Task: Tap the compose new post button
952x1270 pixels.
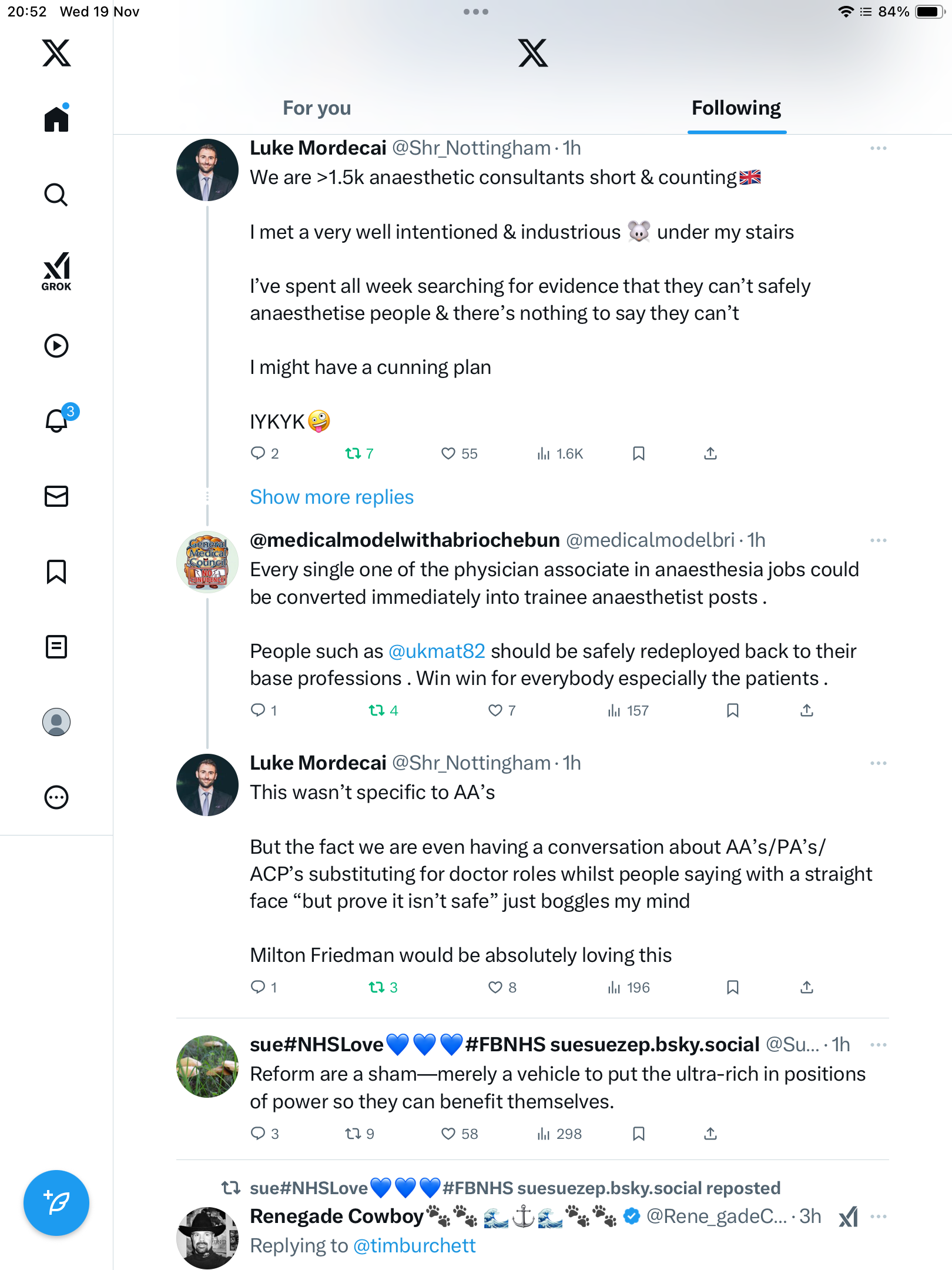Action: point(56,1203)
